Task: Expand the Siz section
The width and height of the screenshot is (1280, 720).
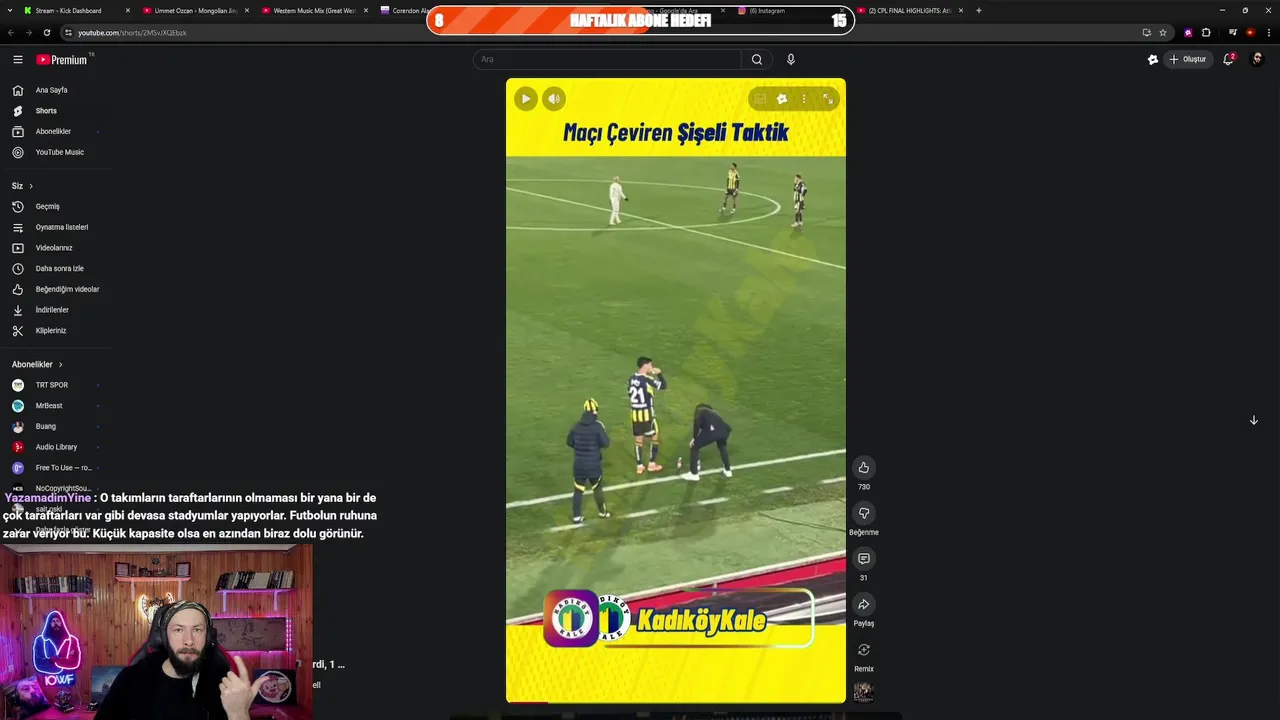Action: point(22,186)
